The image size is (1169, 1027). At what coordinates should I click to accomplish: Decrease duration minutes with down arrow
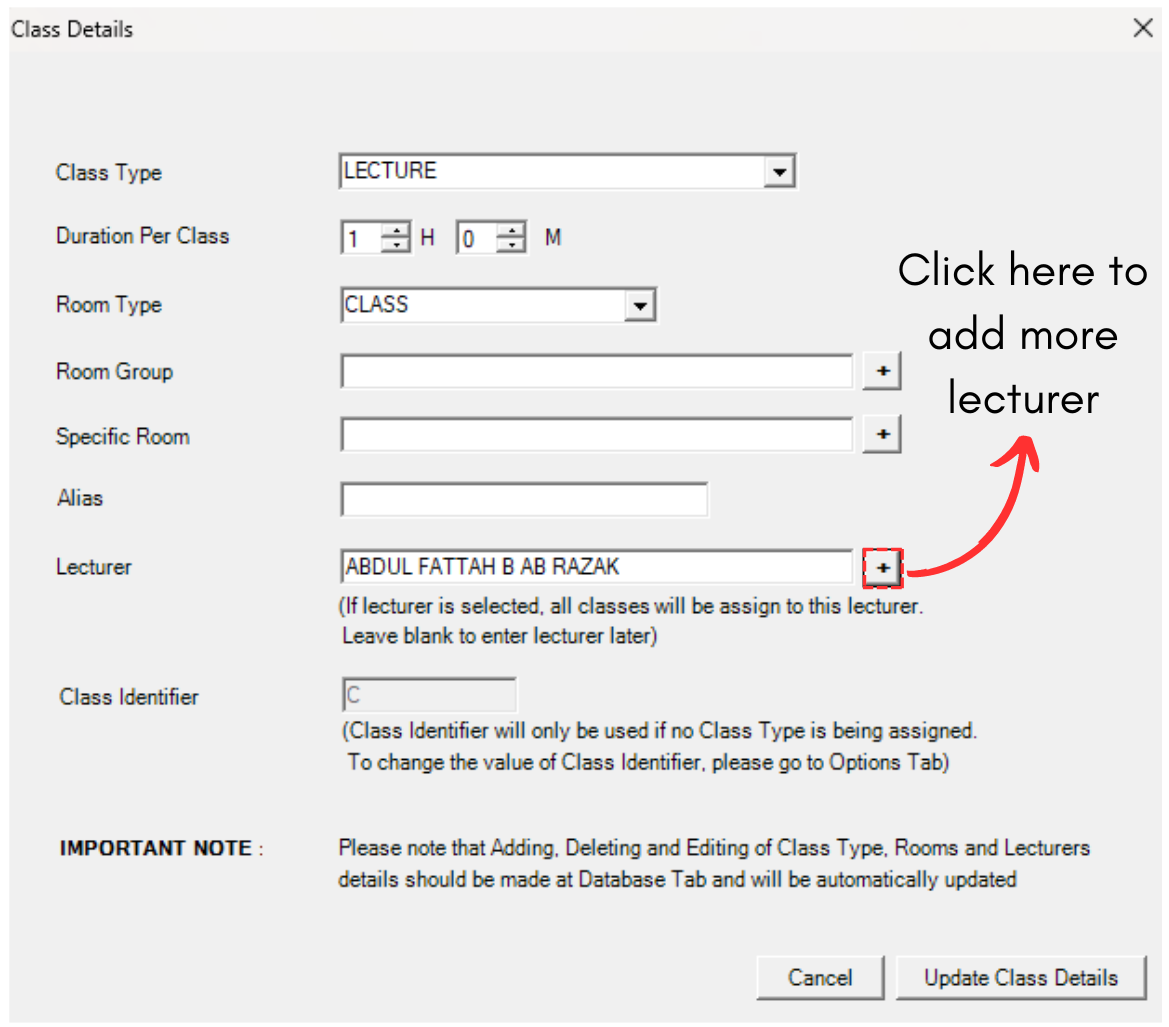pyautogui.click(x=512, y=245)
